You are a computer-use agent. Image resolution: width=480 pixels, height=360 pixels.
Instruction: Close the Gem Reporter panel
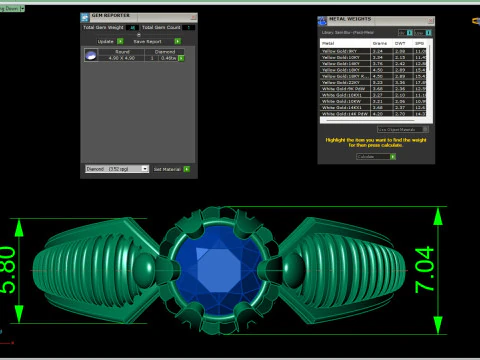click(193, 17)
